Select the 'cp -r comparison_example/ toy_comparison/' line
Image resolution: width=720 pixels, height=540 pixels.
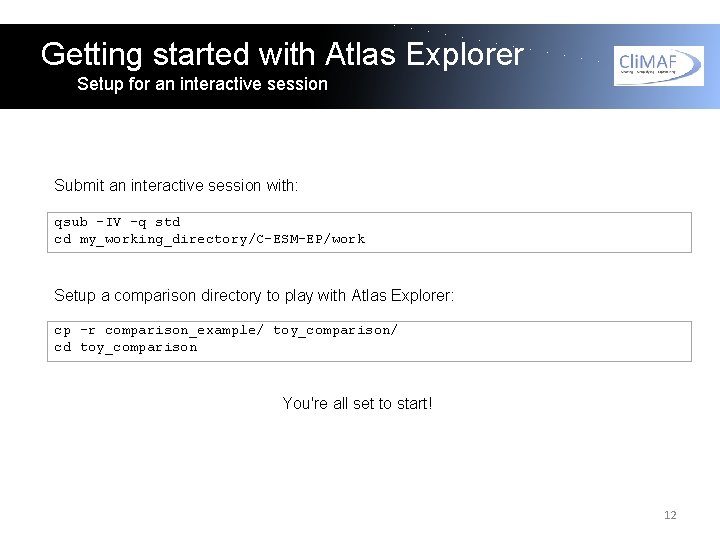225,330
